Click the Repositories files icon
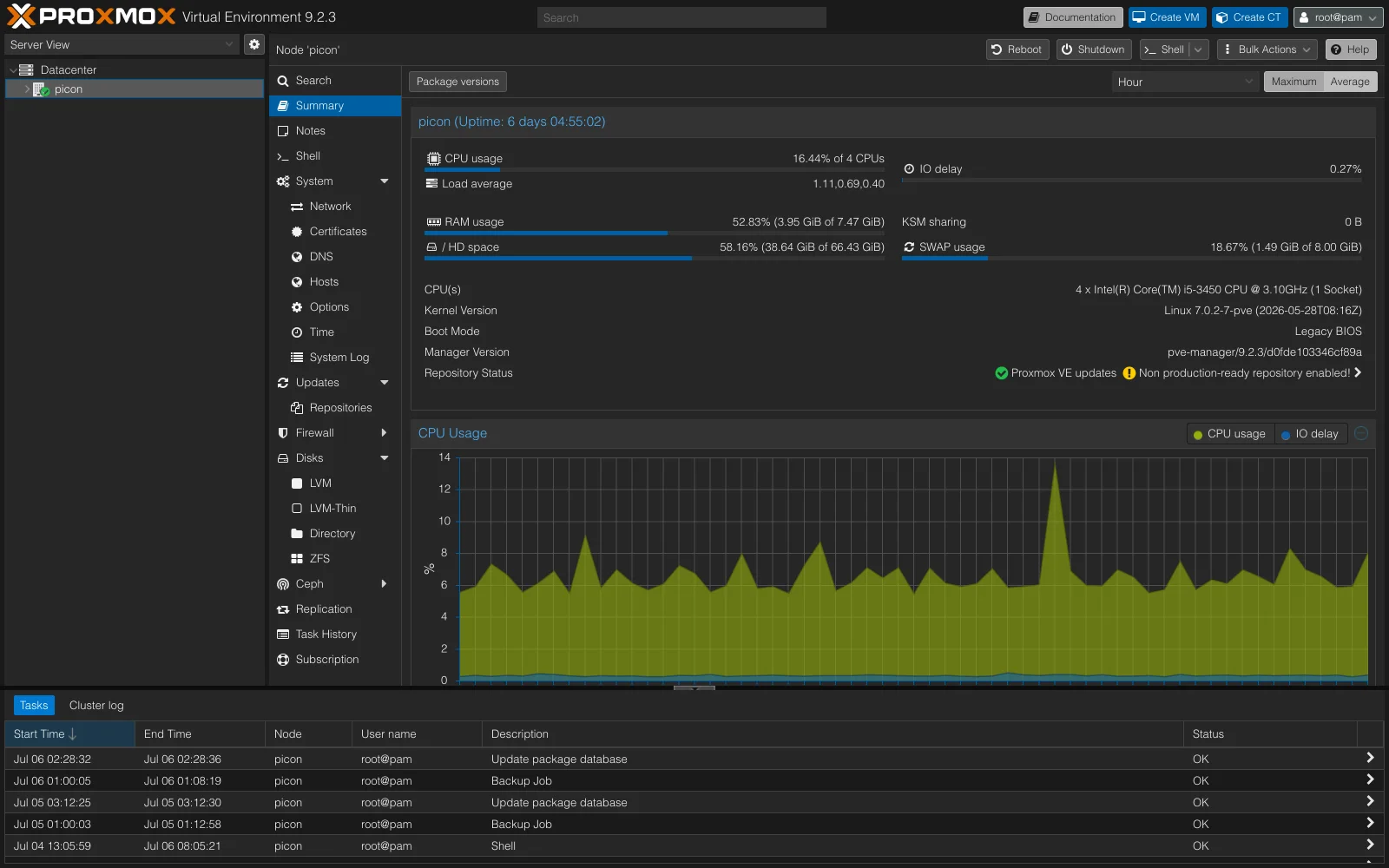This screenshot has height=868, width=1389. [x=297, y=408]
